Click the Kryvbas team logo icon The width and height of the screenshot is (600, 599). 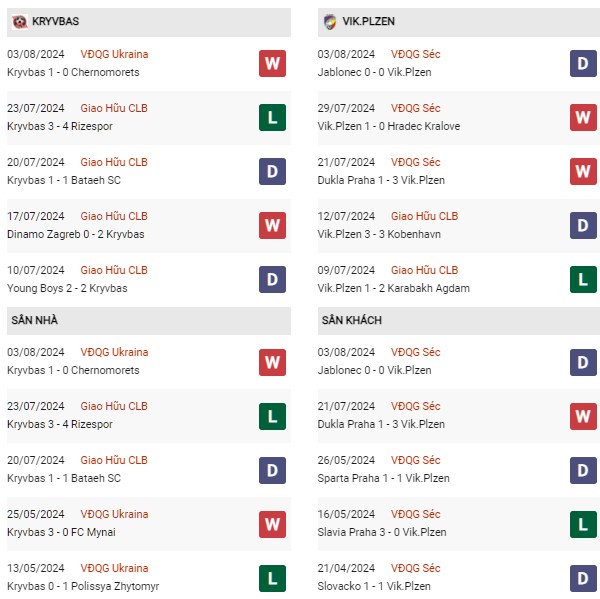(19, 21)
